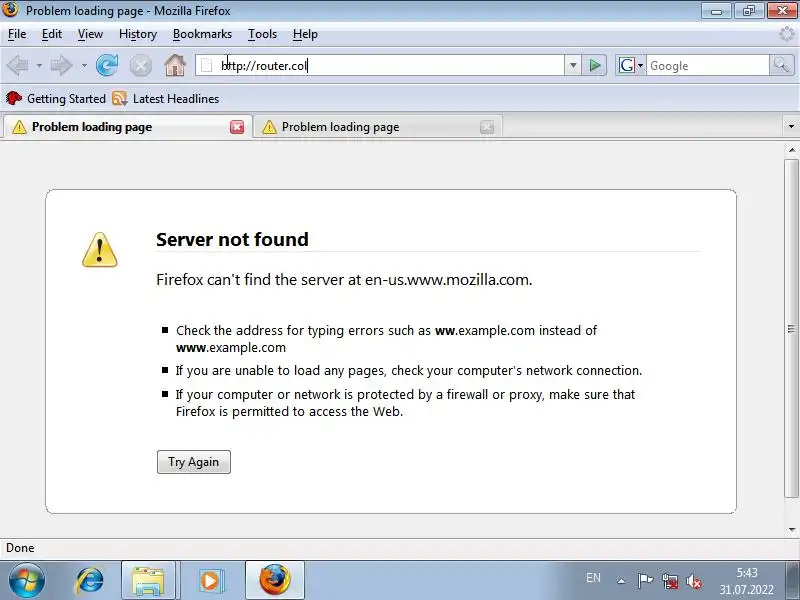The image size is (800, 600).
Task: Click the Try Again button
Action: 194,462
